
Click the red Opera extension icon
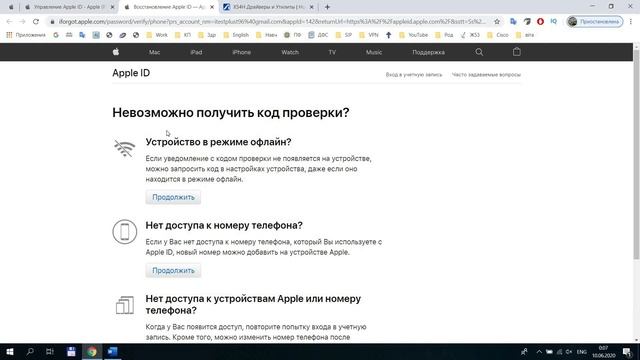pyautogui.click(x=540, y=22)
